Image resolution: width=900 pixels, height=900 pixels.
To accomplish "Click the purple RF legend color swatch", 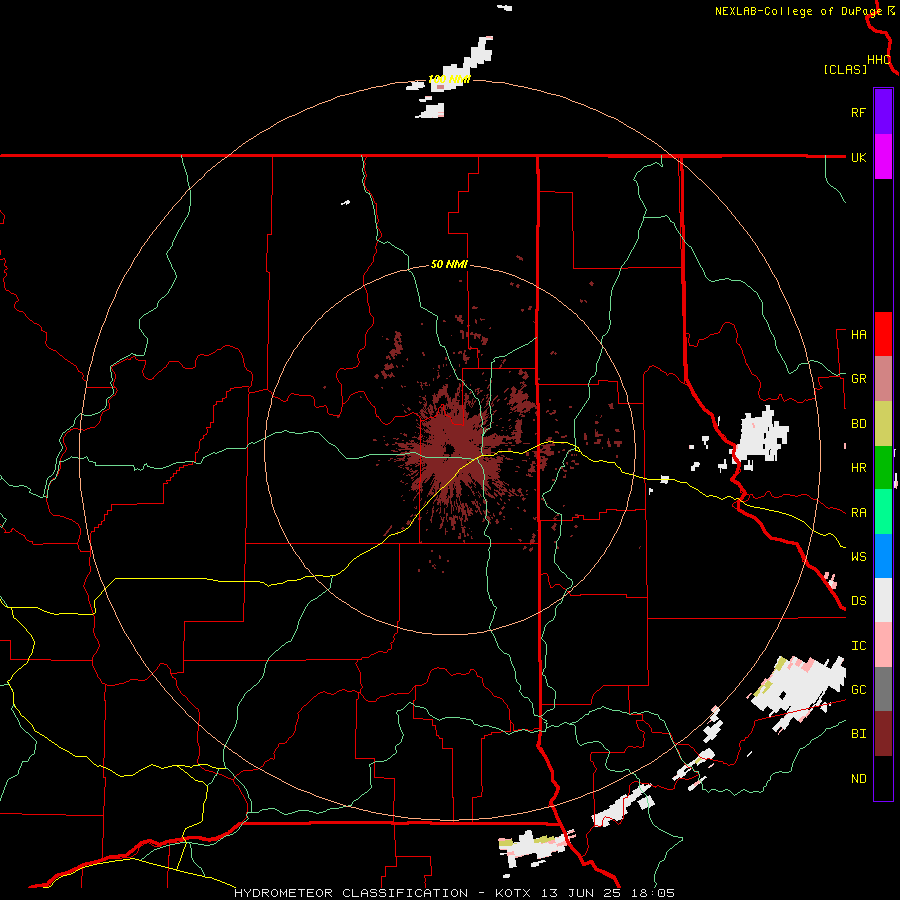I will pos(883,112).
